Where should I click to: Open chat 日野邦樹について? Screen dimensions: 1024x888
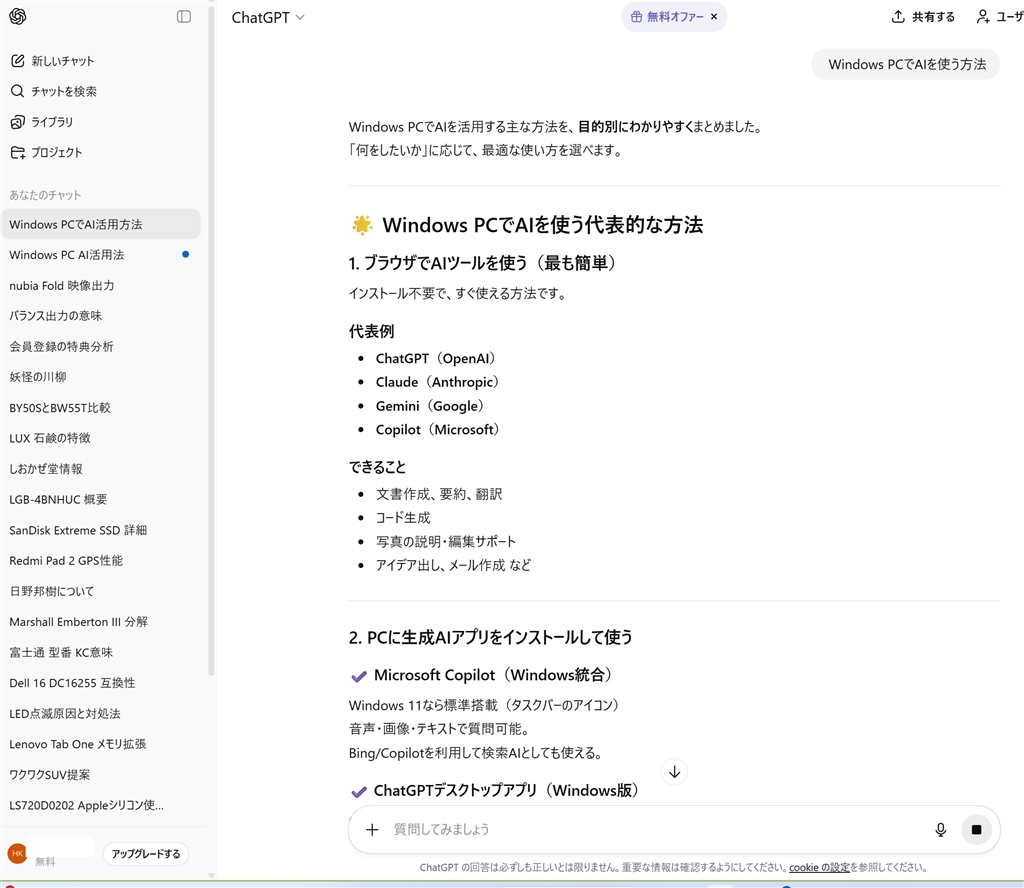point(101,591)
